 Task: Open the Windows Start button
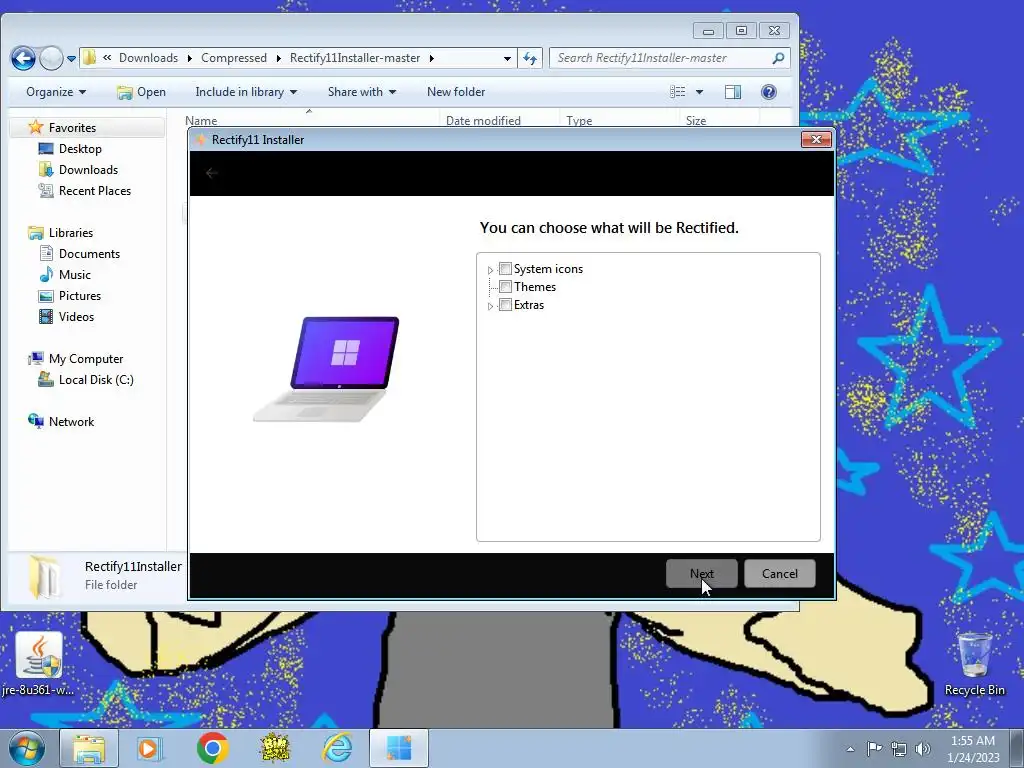coord(26,748)
